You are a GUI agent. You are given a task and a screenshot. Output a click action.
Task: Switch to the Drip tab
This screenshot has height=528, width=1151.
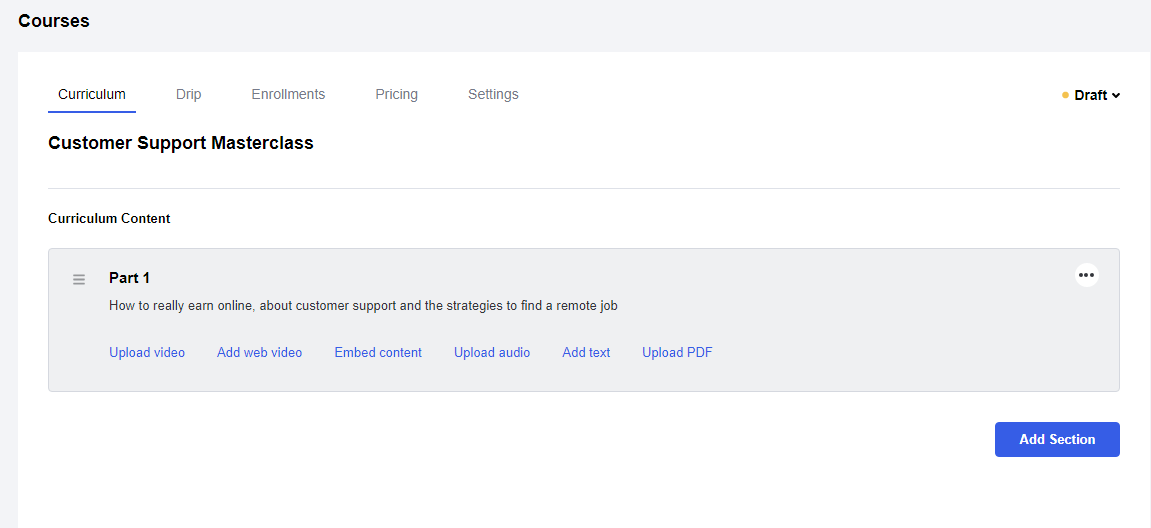189,94
